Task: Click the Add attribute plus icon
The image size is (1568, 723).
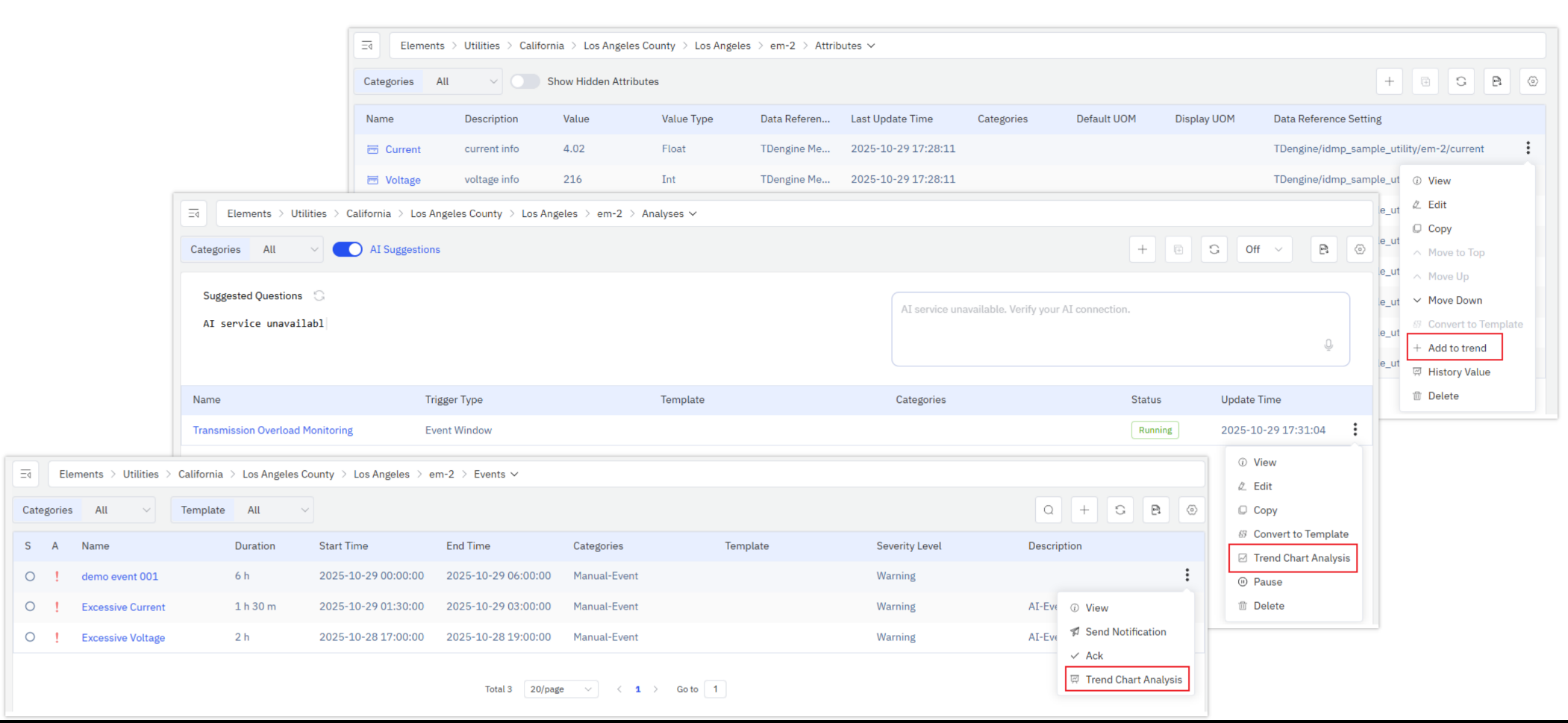Action: pyautogui.click(x=1389, y=81)
